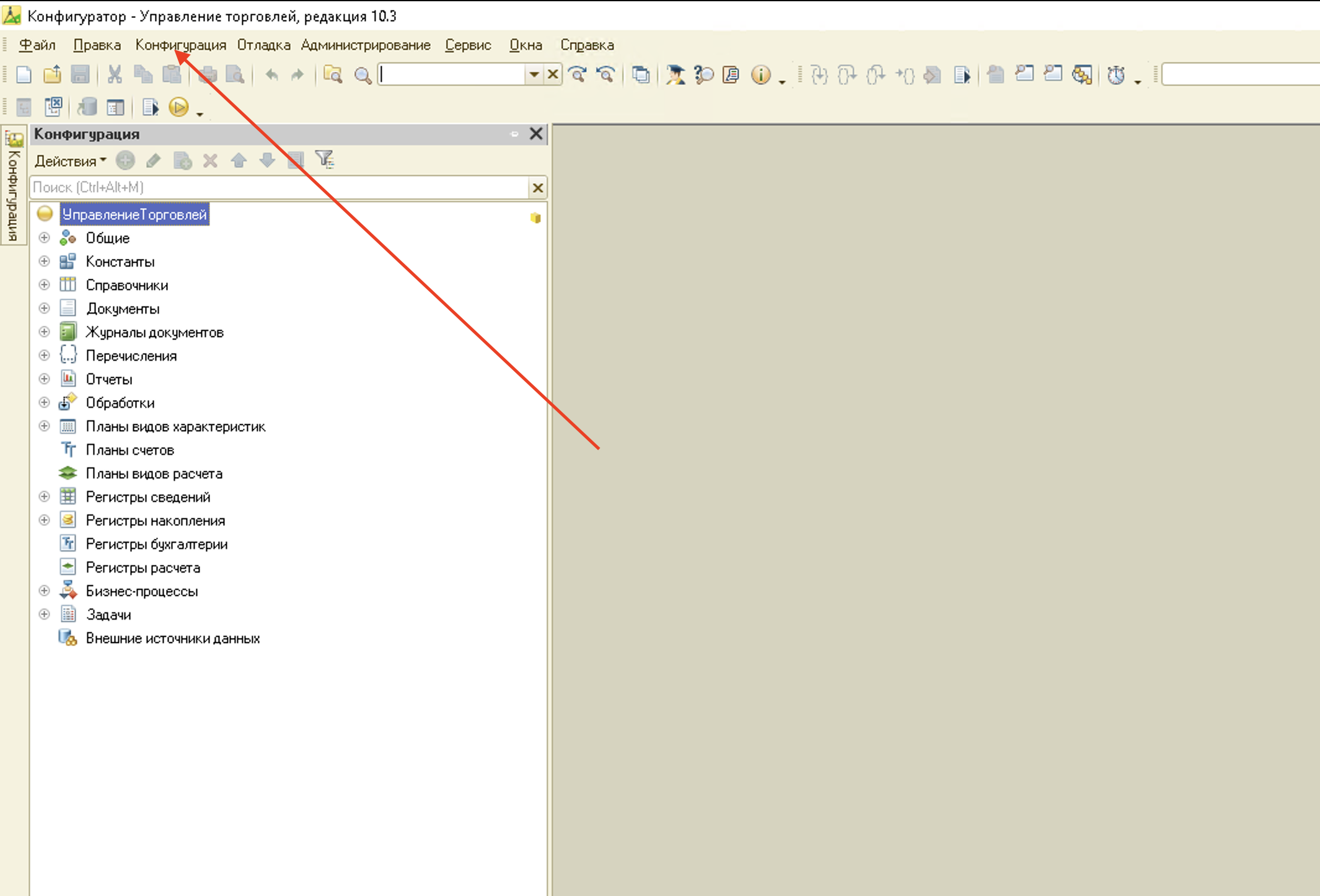Viewport: 1320px width, 896px height.
Task: Click the windows list icon in toolbar
Action: click(x=640, y=75)
